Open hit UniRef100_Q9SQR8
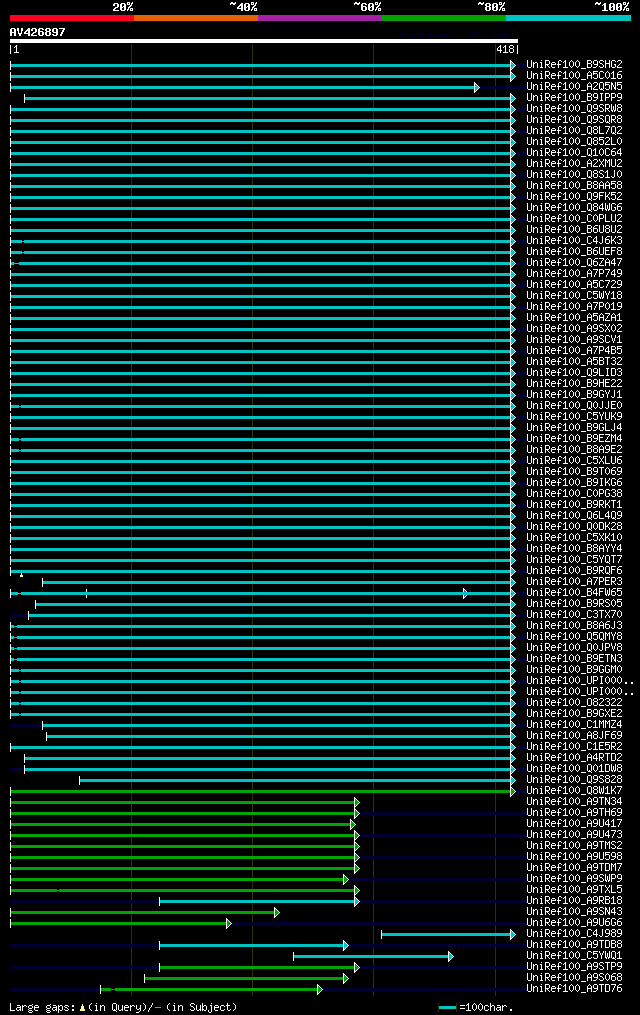Viewport: 640px width, 1015px height. 574,120
